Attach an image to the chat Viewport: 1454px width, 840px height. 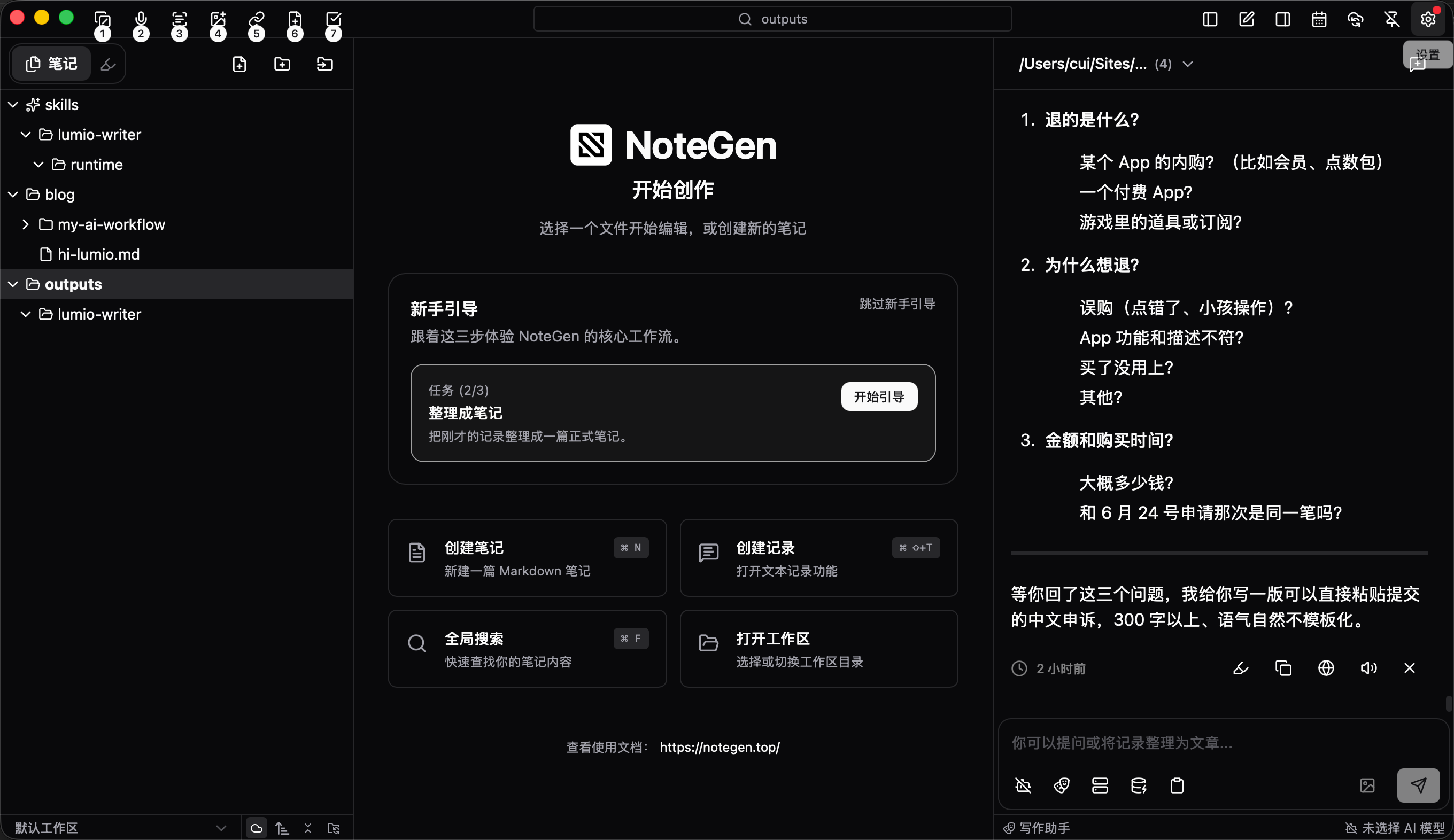tap(1367, 785)
